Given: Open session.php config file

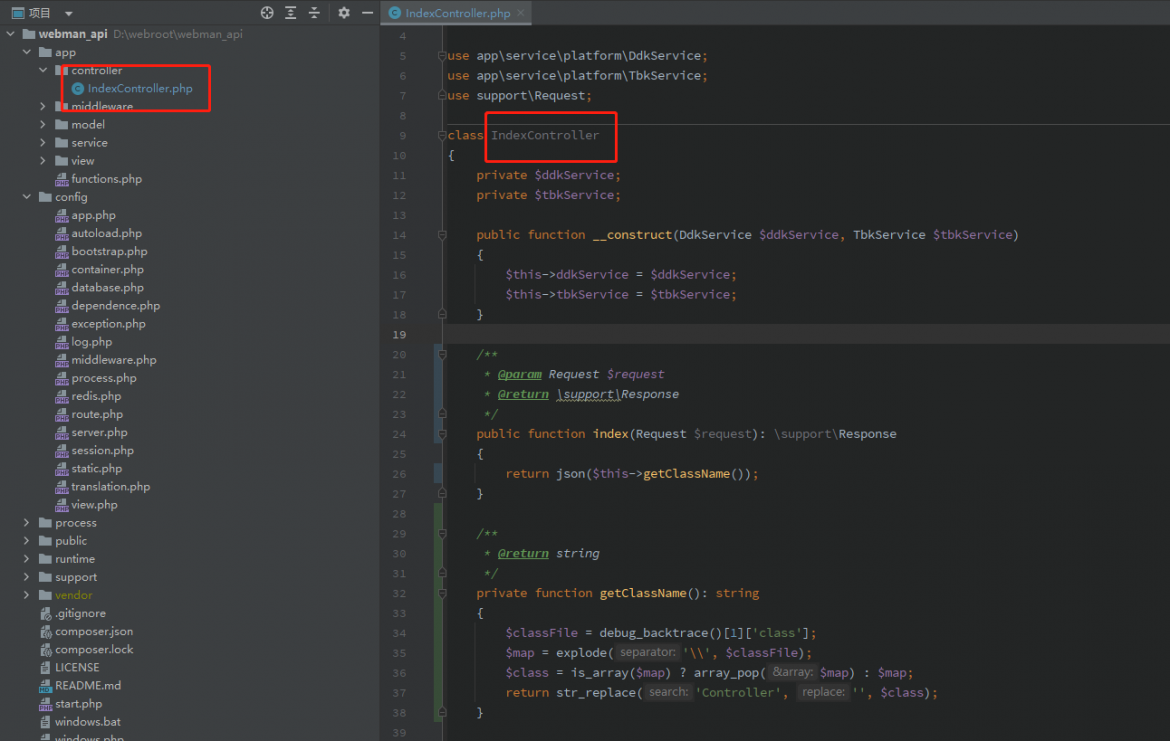Looking at the screenshot, I should click(102, 450).
